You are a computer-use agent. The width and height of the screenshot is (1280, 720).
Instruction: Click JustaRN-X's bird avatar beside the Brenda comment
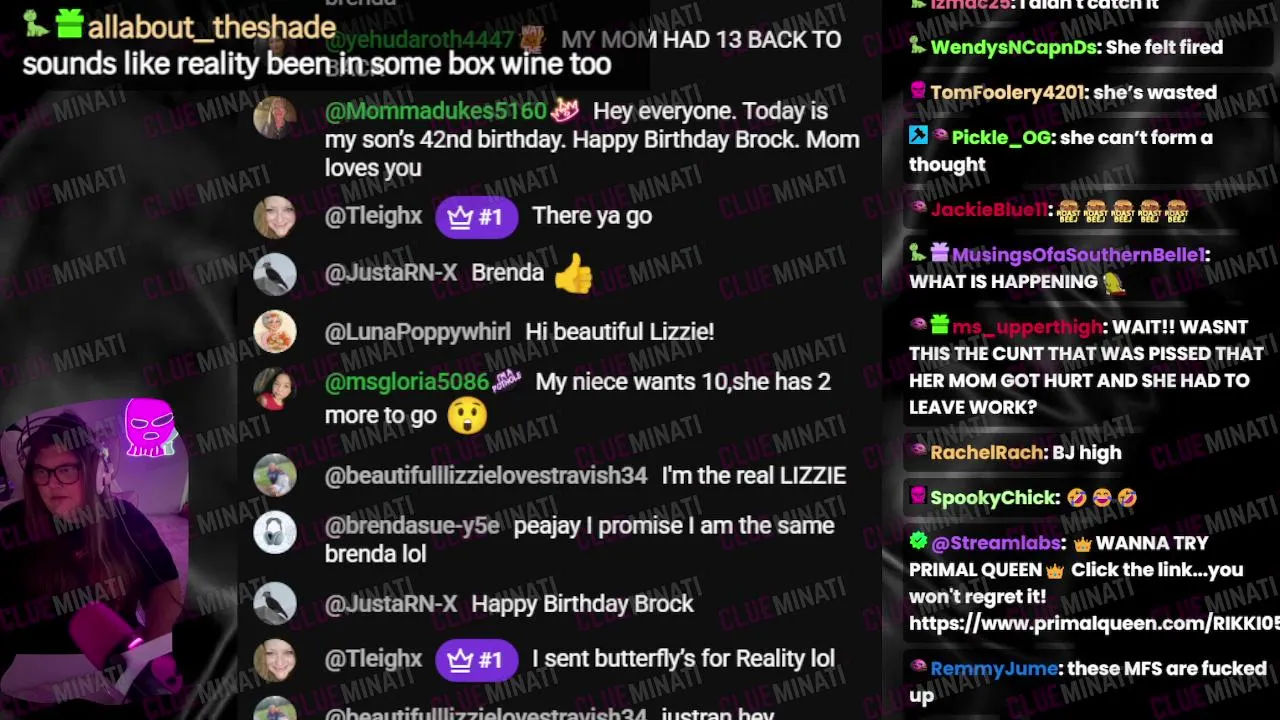(x=275, y=274)
